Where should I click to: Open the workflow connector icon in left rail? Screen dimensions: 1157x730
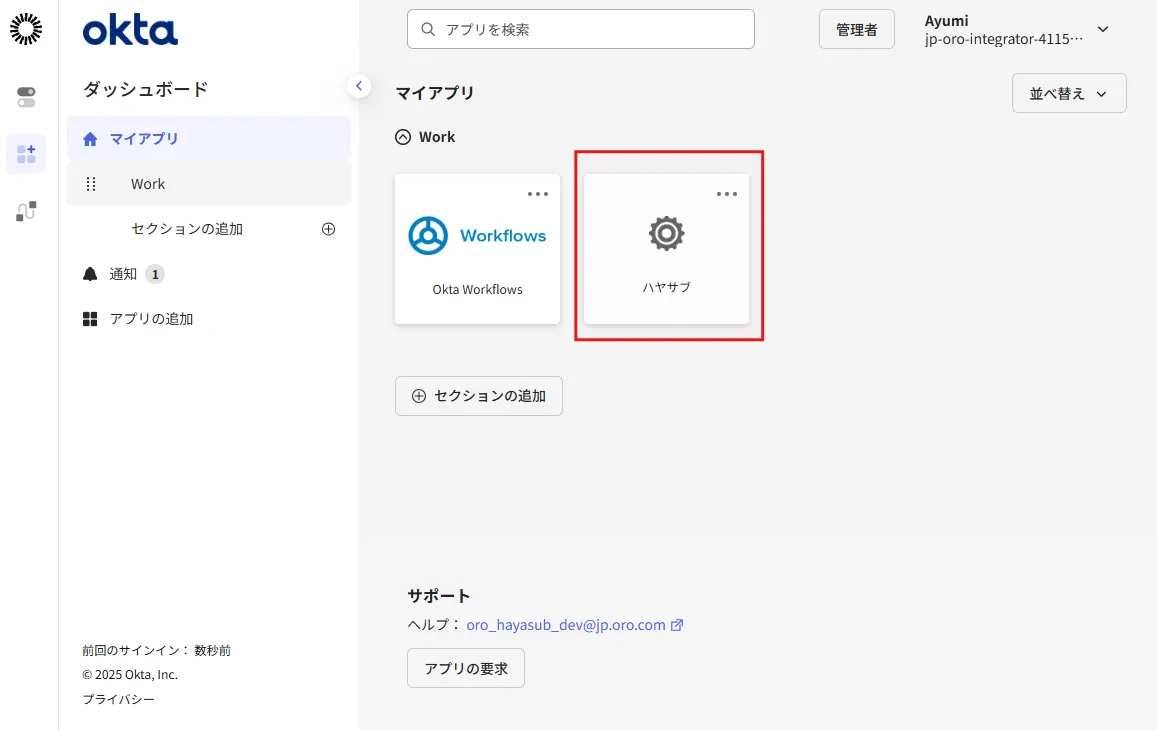[26, 211]
